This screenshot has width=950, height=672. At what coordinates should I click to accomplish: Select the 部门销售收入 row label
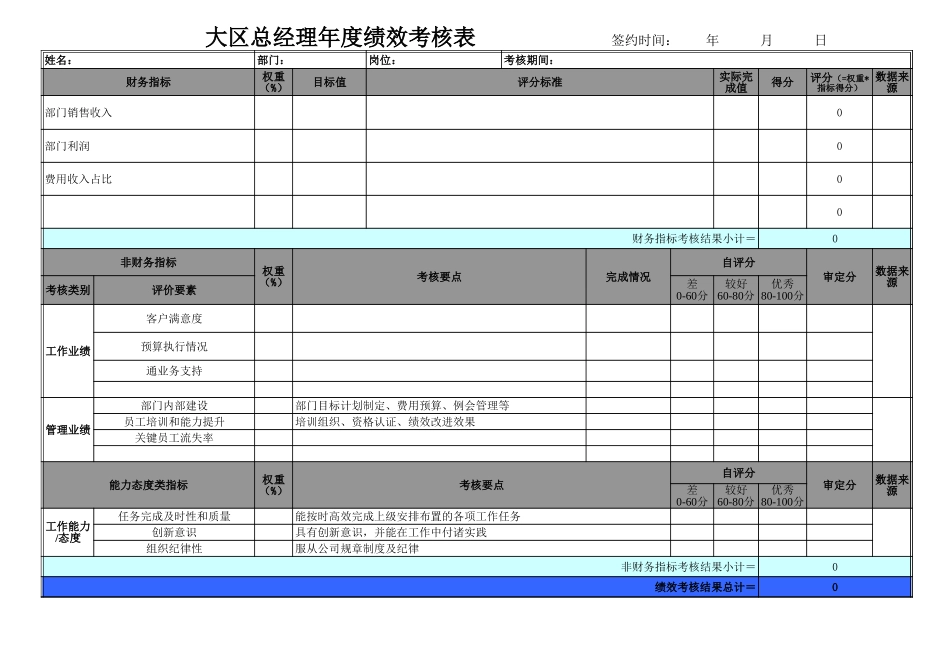pyautogui.click(x=78, y=113)
